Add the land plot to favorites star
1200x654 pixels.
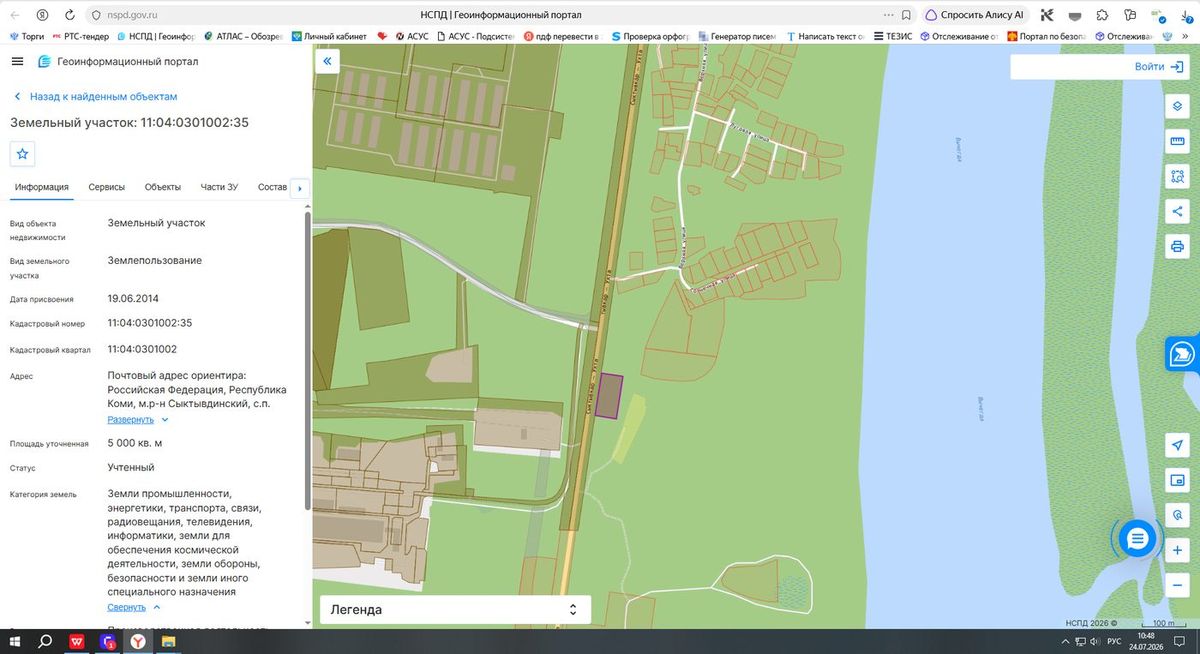(x=22, y=154)
